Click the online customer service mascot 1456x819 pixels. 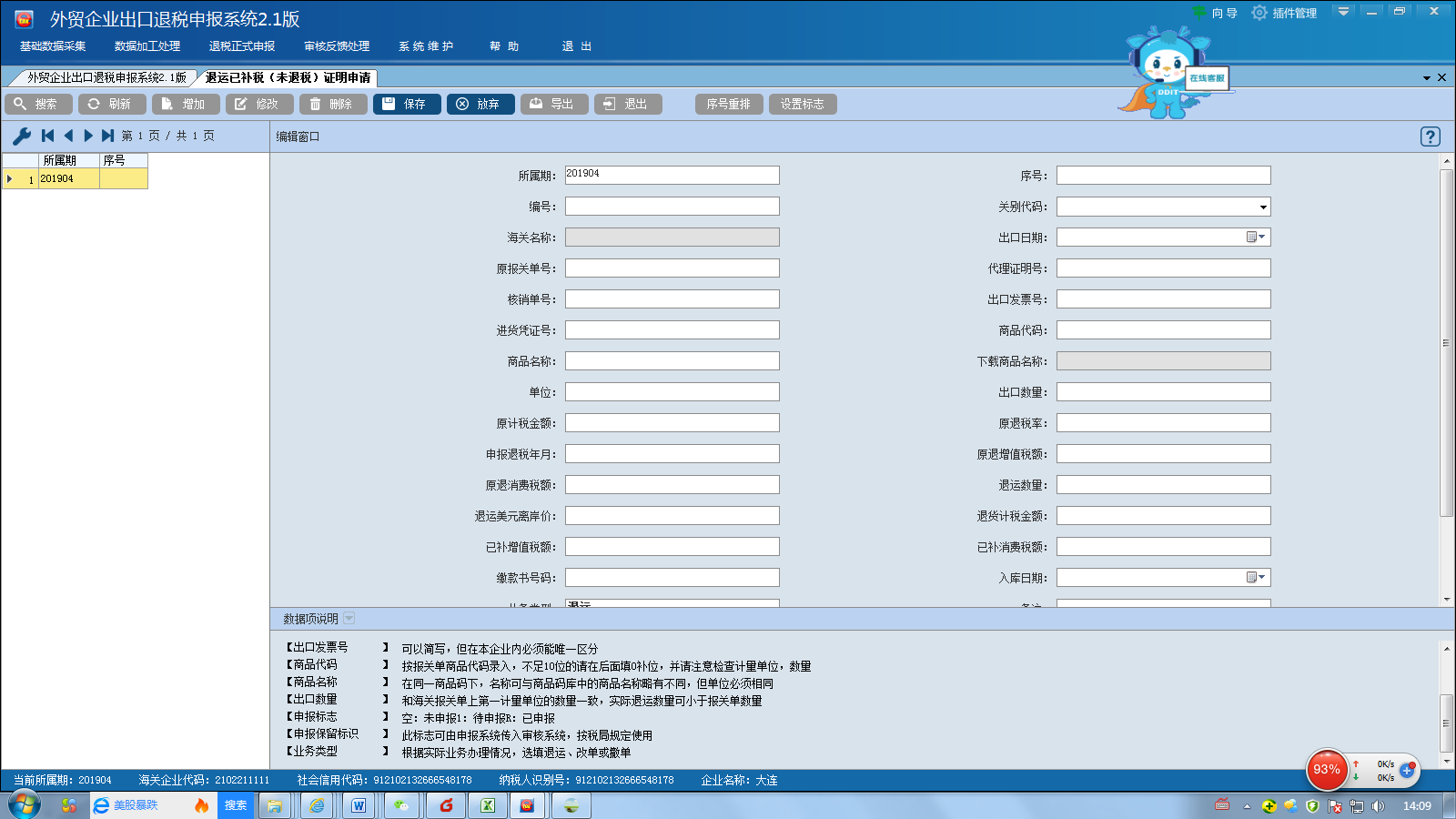coord(1168,75)
